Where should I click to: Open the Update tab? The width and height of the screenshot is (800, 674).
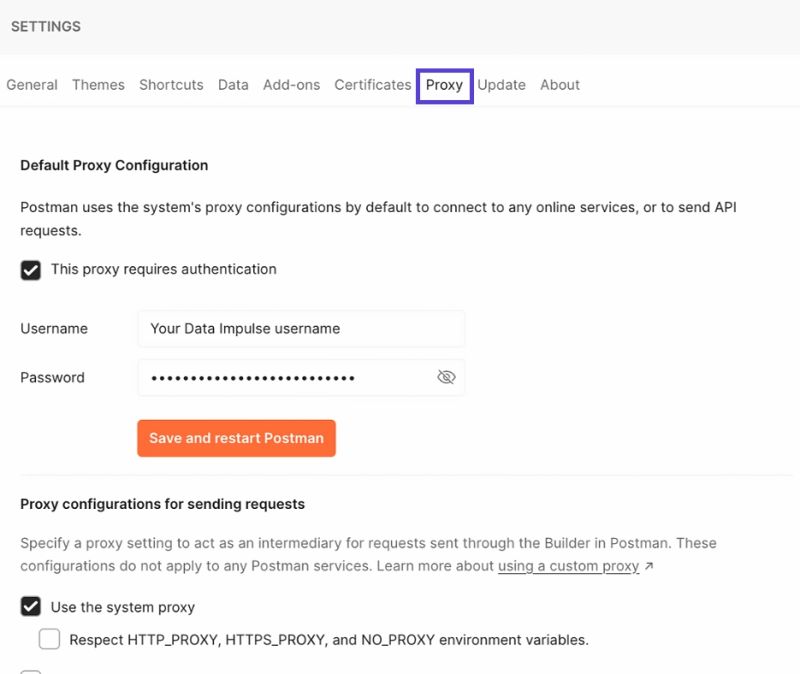pyautogui.click(x=501, y=85)
